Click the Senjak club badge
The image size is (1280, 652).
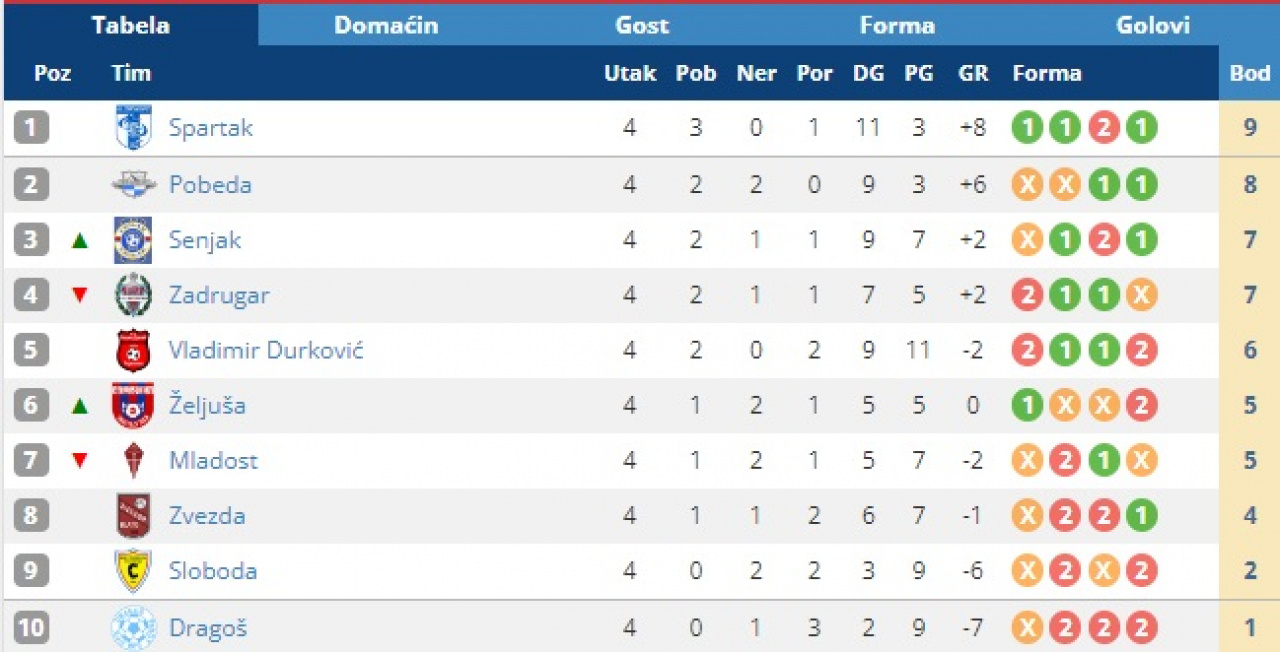(x=133, y=240)
